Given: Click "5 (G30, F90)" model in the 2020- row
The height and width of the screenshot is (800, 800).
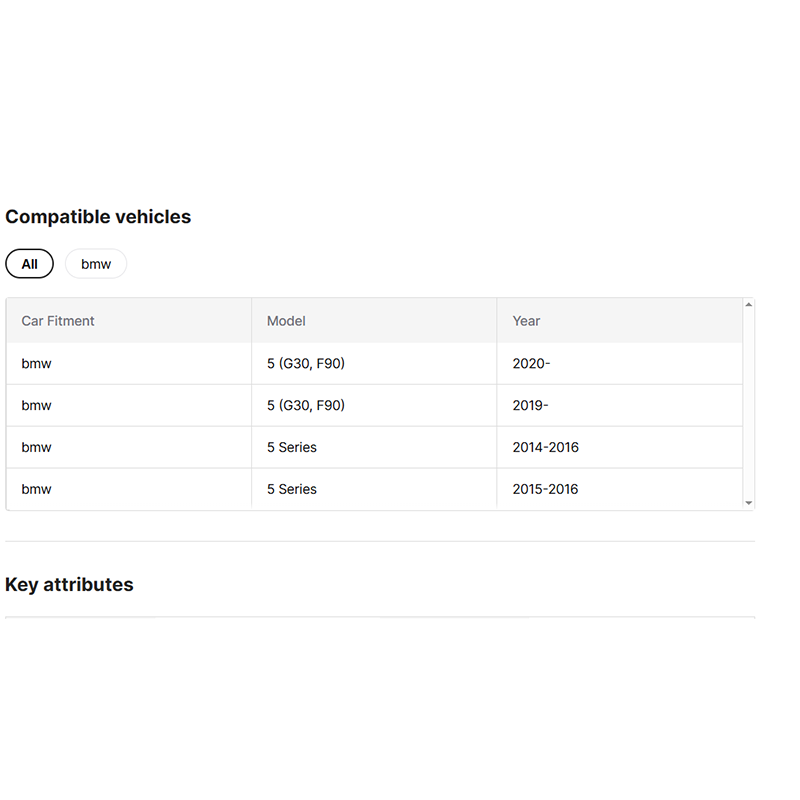Looking at the screenshot, I should [305, 364].
